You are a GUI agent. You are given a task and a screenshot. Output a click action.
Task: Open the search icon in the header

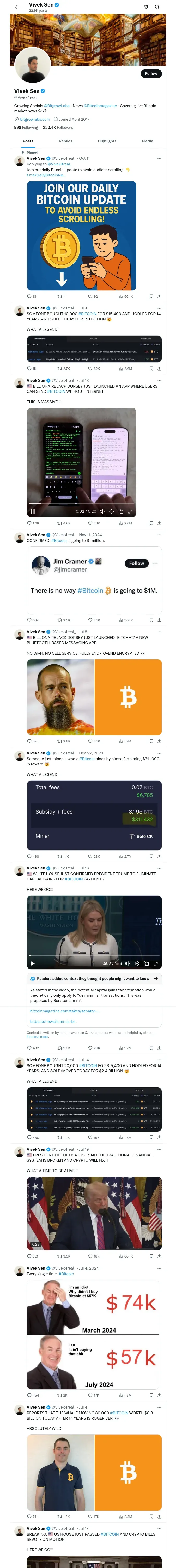(x=157, y=7)
